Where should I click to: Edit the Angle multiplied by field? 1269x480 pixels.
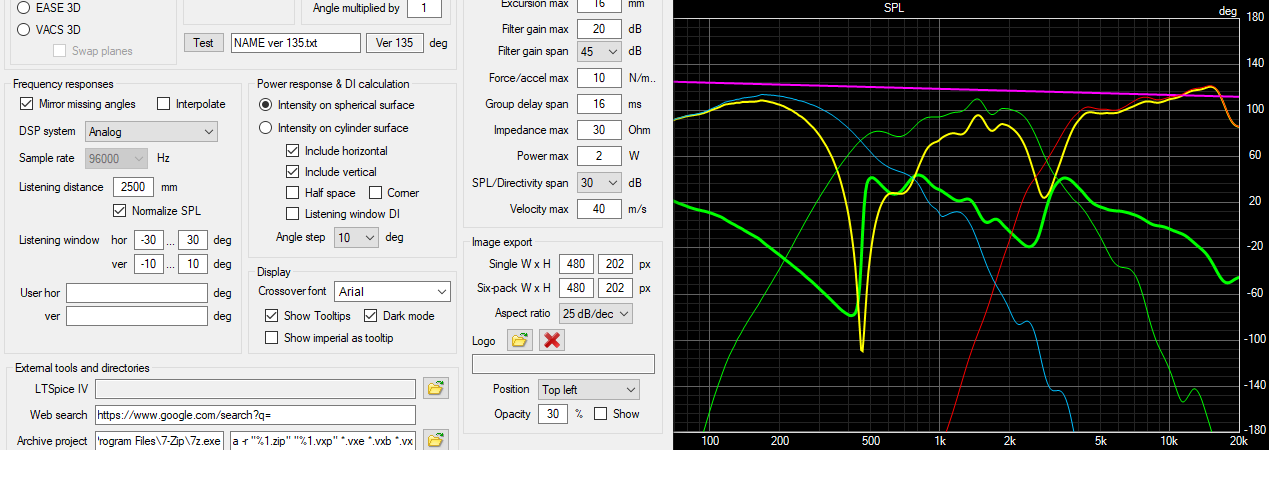pyautogui.click(x=424, y=9)
